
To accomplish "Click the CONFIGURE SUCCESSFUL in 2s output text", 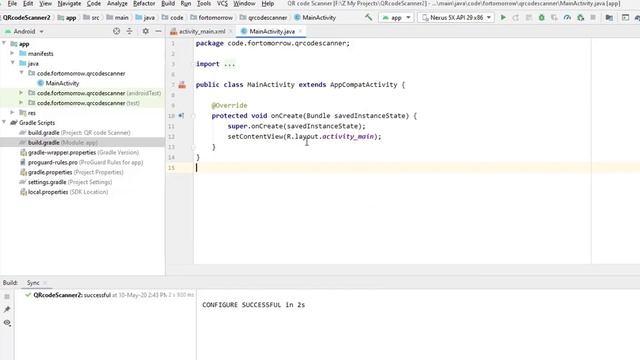I will 253,304.
